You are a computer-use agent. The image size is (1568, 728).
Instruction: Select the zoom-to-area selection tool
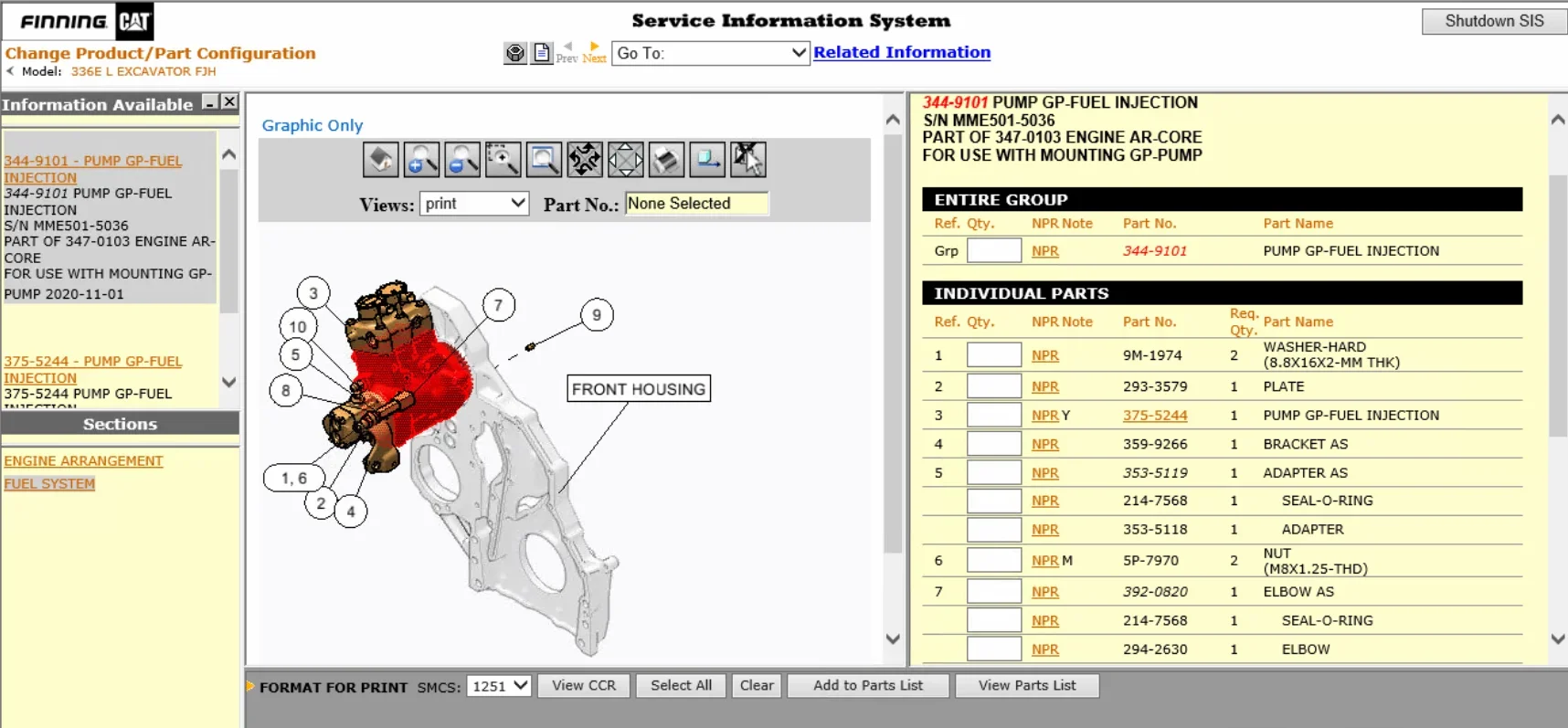(503, 160)
